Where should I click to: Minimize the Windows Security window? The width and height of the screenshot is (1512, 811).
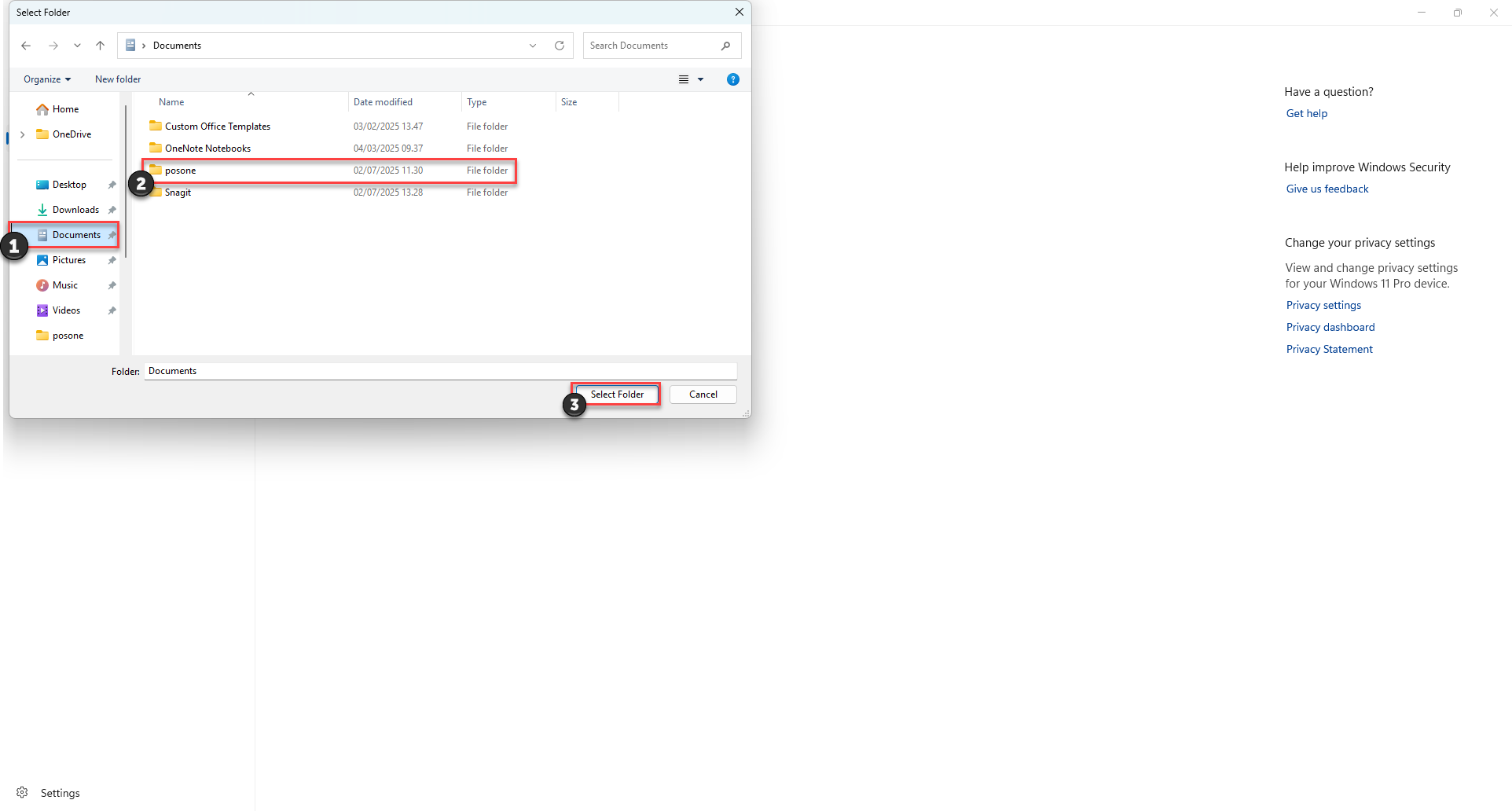(1422, 13)
